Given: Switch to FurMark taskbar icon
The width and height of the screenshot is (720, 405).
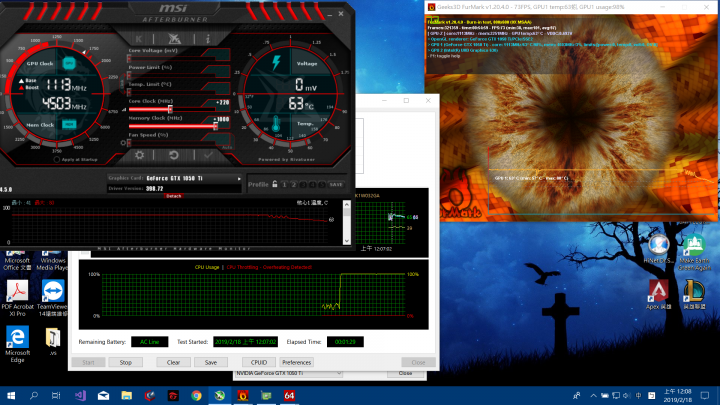Looking at the screenshot, I should pos(243,395).
